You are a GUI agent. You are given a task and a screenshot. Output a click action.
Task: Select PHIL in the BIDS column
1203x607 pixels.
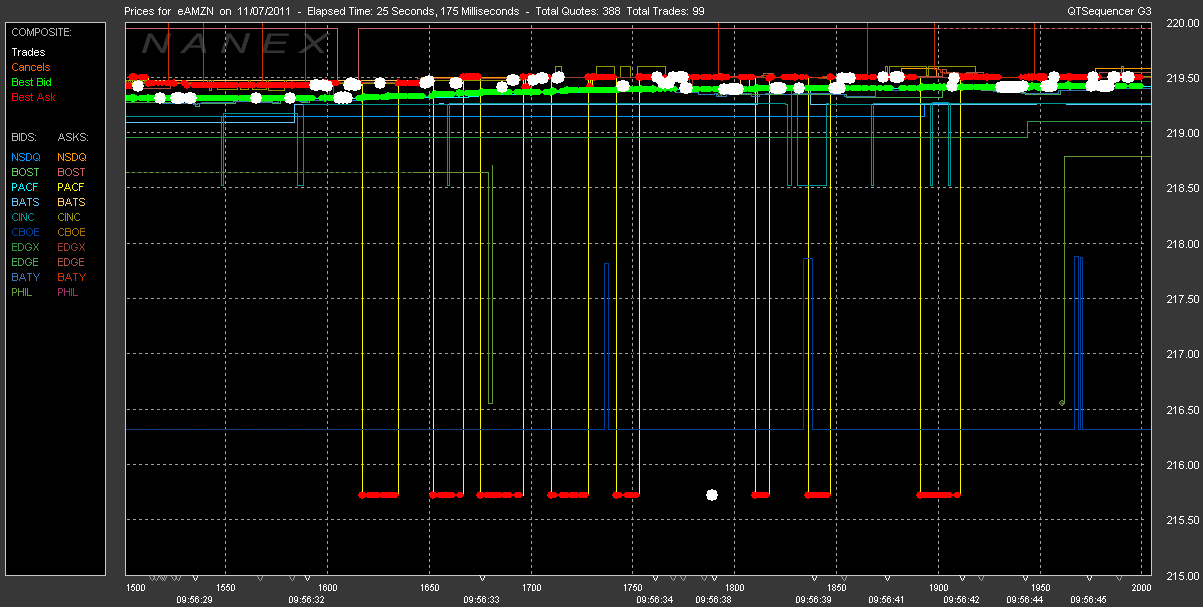tap(24, 292)
